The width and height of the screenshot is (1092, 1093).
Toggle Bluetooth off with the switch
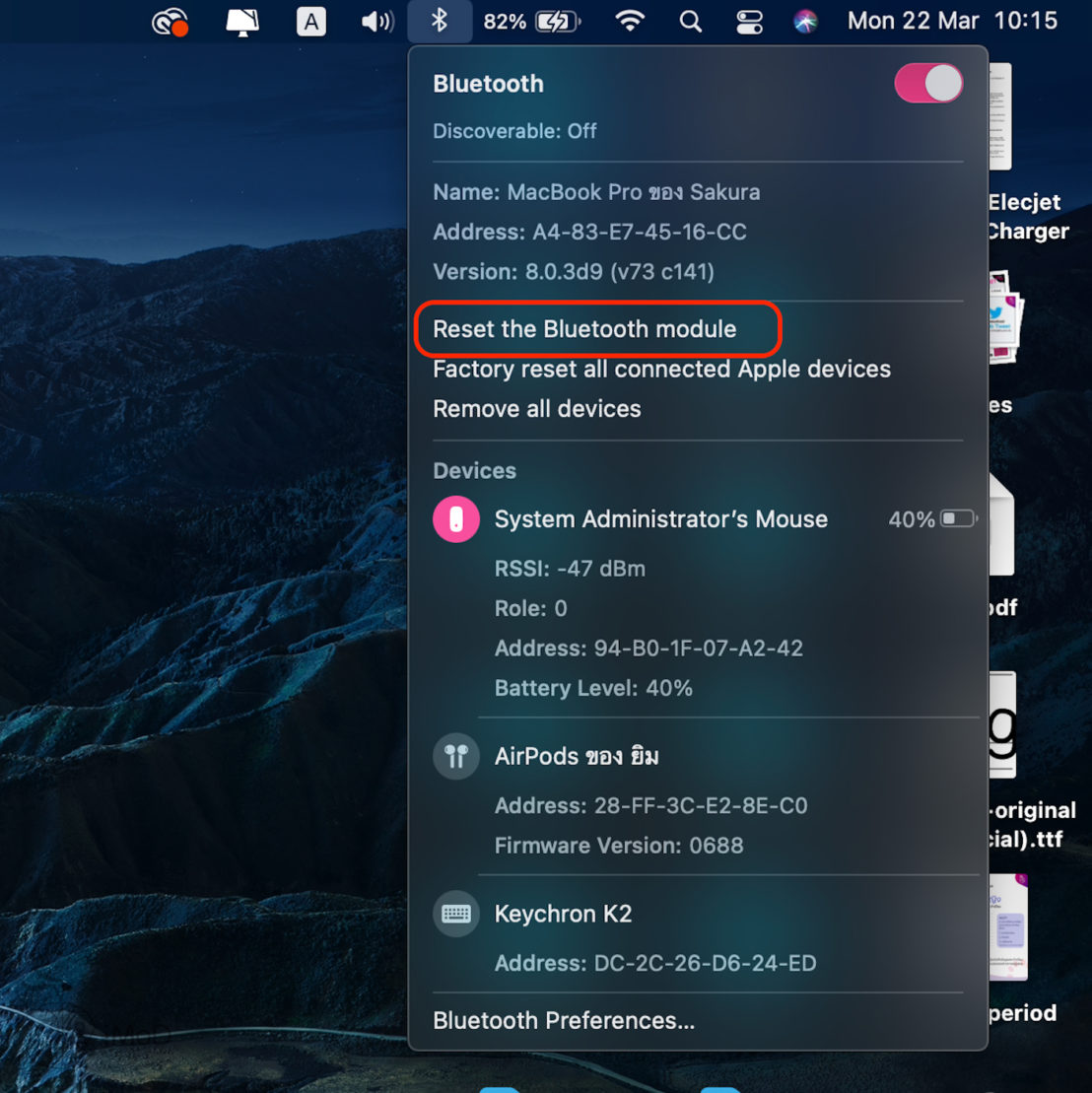tap(927, 83)
